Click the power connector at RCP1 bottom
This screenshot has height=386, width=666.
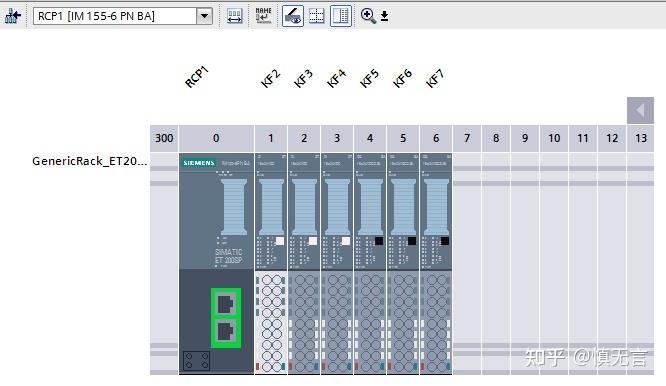pyautogui.click(x=197, y=361)
